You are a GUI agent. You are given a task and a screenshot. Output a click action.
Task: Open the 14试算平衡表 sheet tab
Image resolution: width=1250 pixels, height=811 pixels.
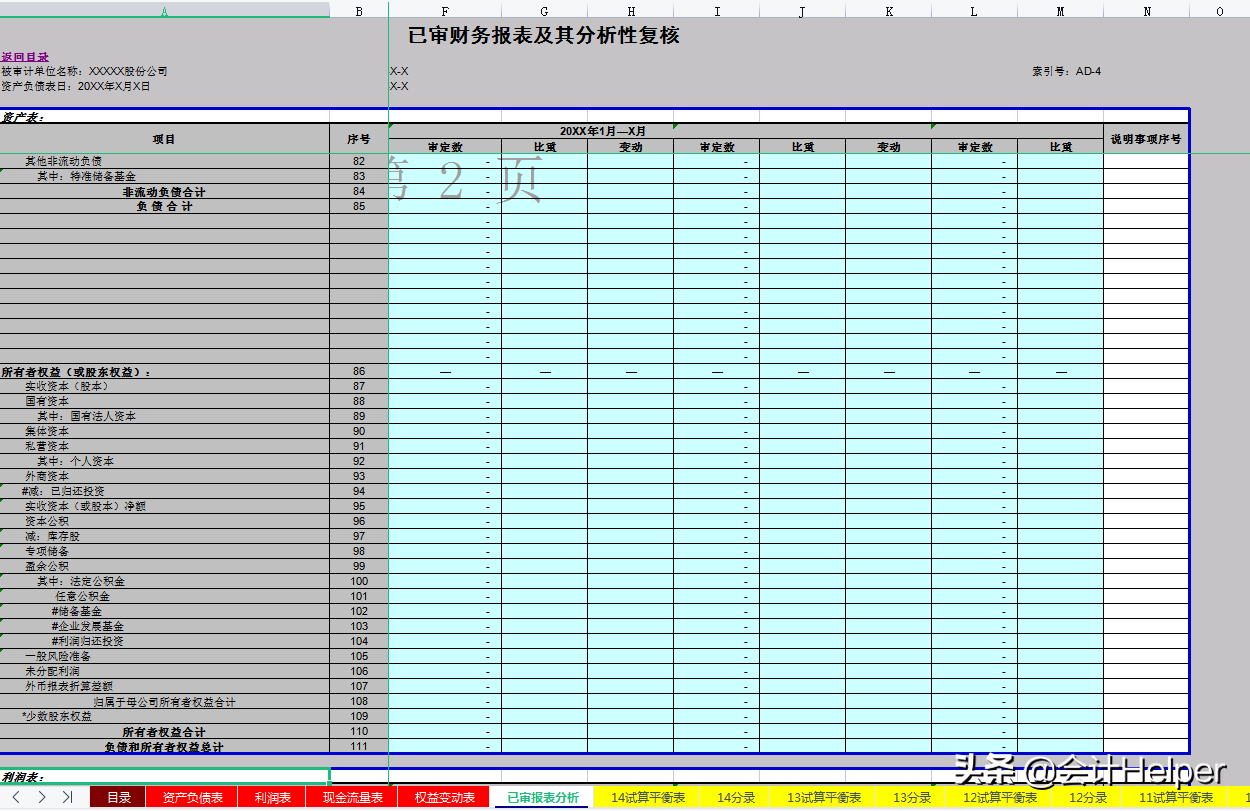648,797
